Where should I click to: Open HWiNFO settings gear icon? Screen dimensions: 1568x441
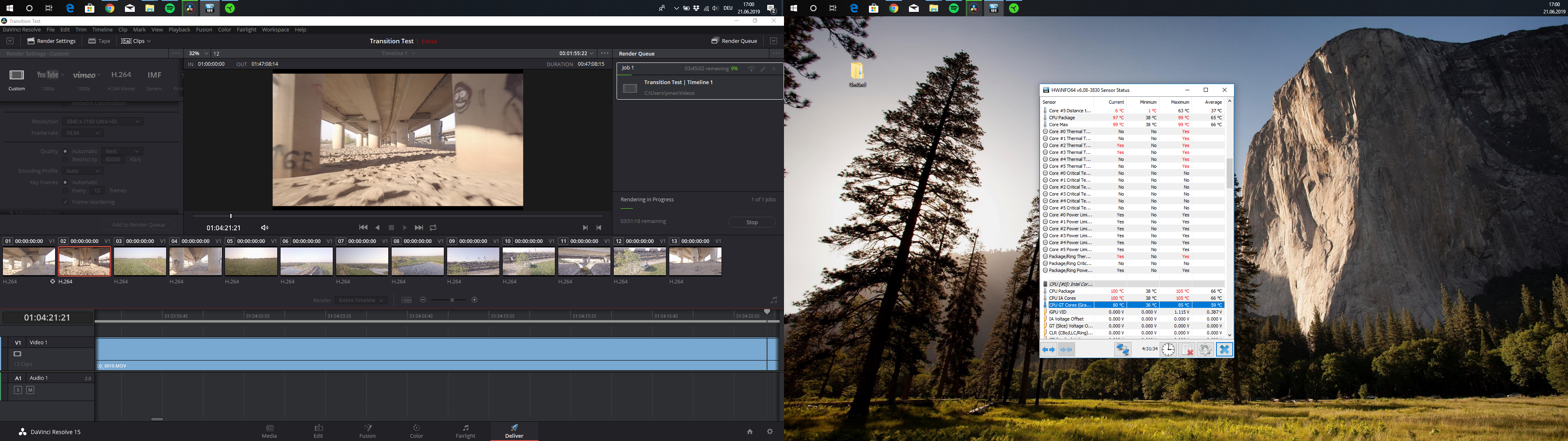coord(1205,350)
